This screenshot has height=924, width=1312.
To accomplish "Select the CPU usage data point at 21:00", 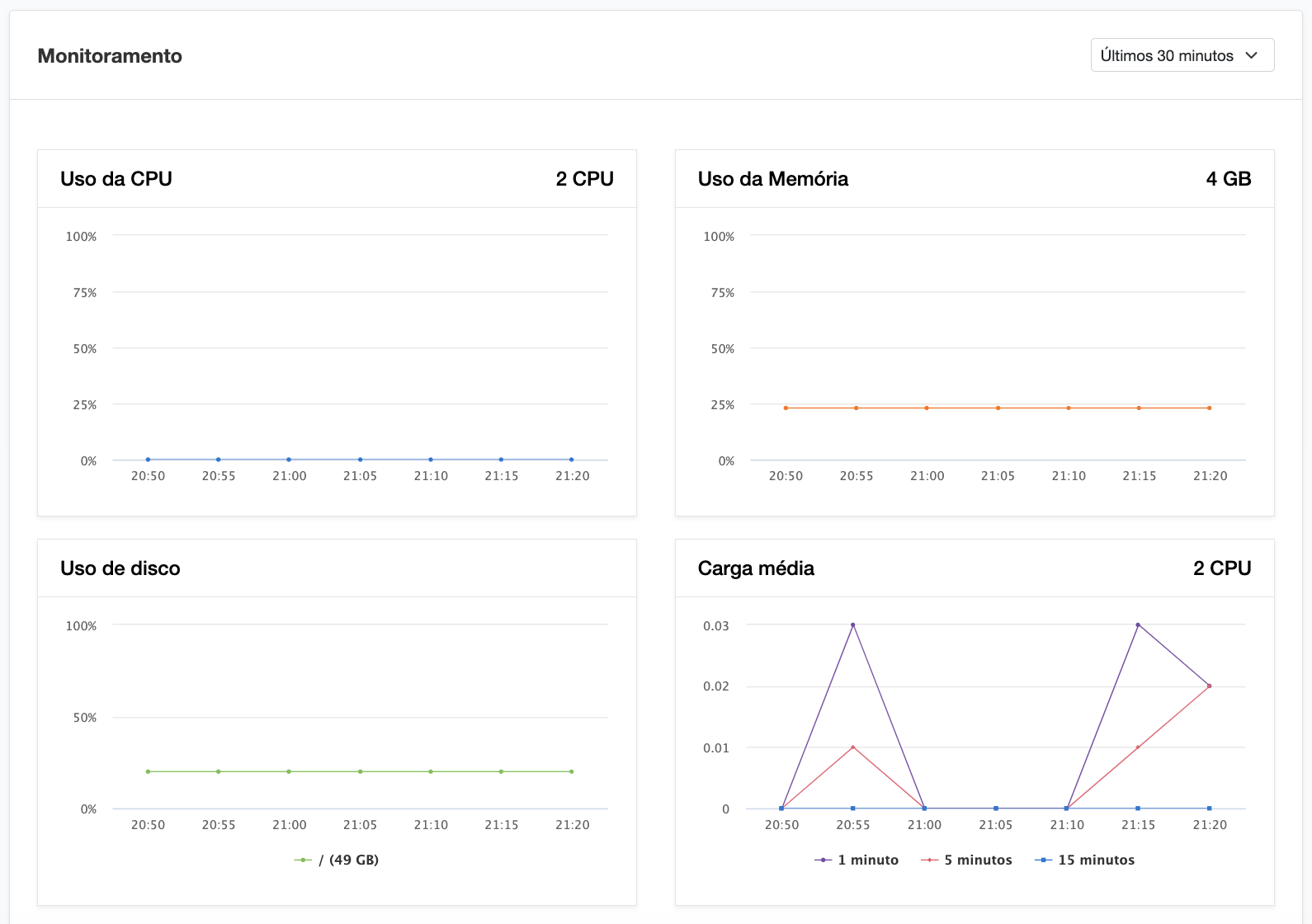I will click(289, 460).
